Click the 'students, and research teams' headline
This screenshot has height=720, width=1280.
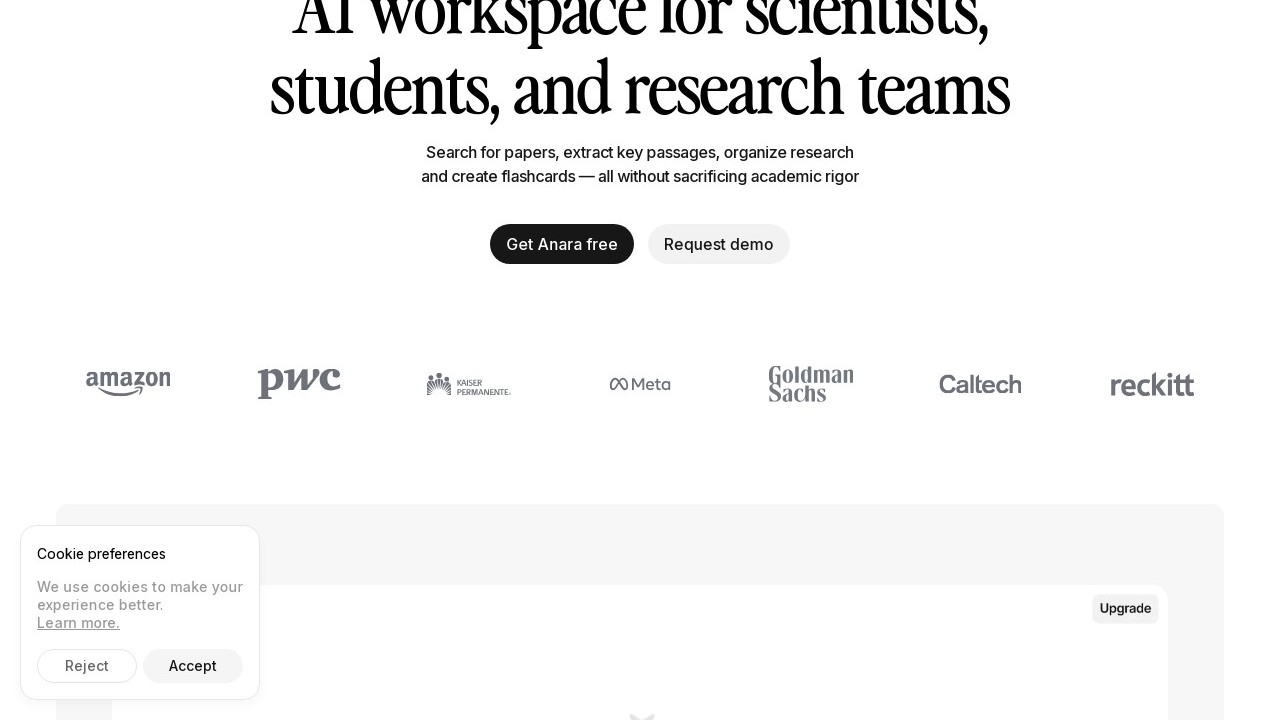(640, 90)
